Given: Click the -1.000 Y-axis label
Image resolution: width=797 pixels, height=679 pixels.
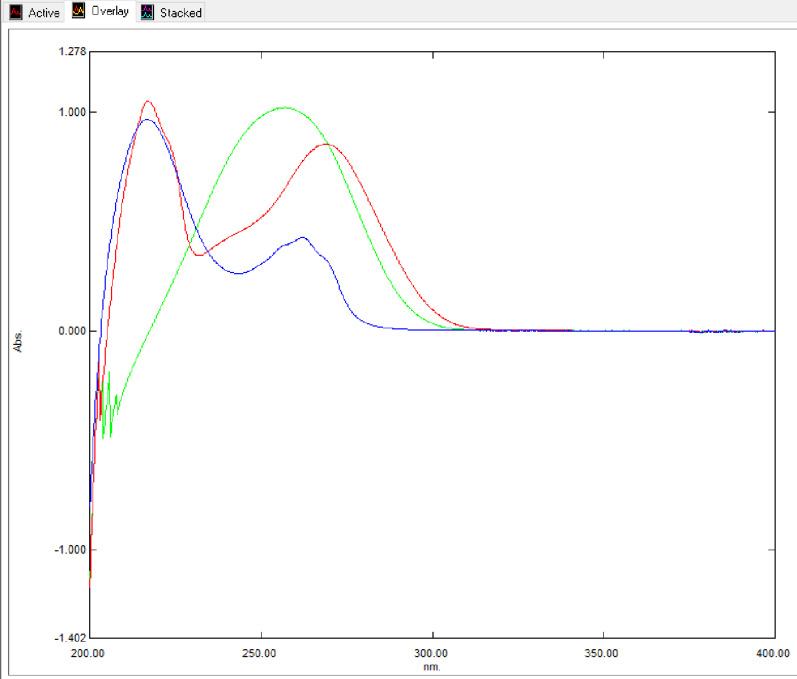Looking at the screenshot, I should (71, 549).
